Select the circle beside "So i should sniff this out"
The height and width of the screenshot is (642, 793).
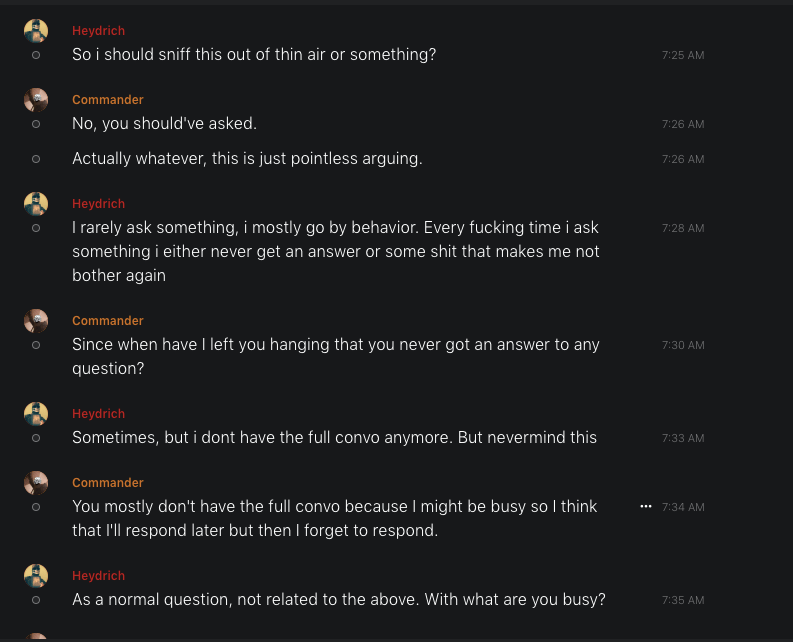click(x=36, y=55)
